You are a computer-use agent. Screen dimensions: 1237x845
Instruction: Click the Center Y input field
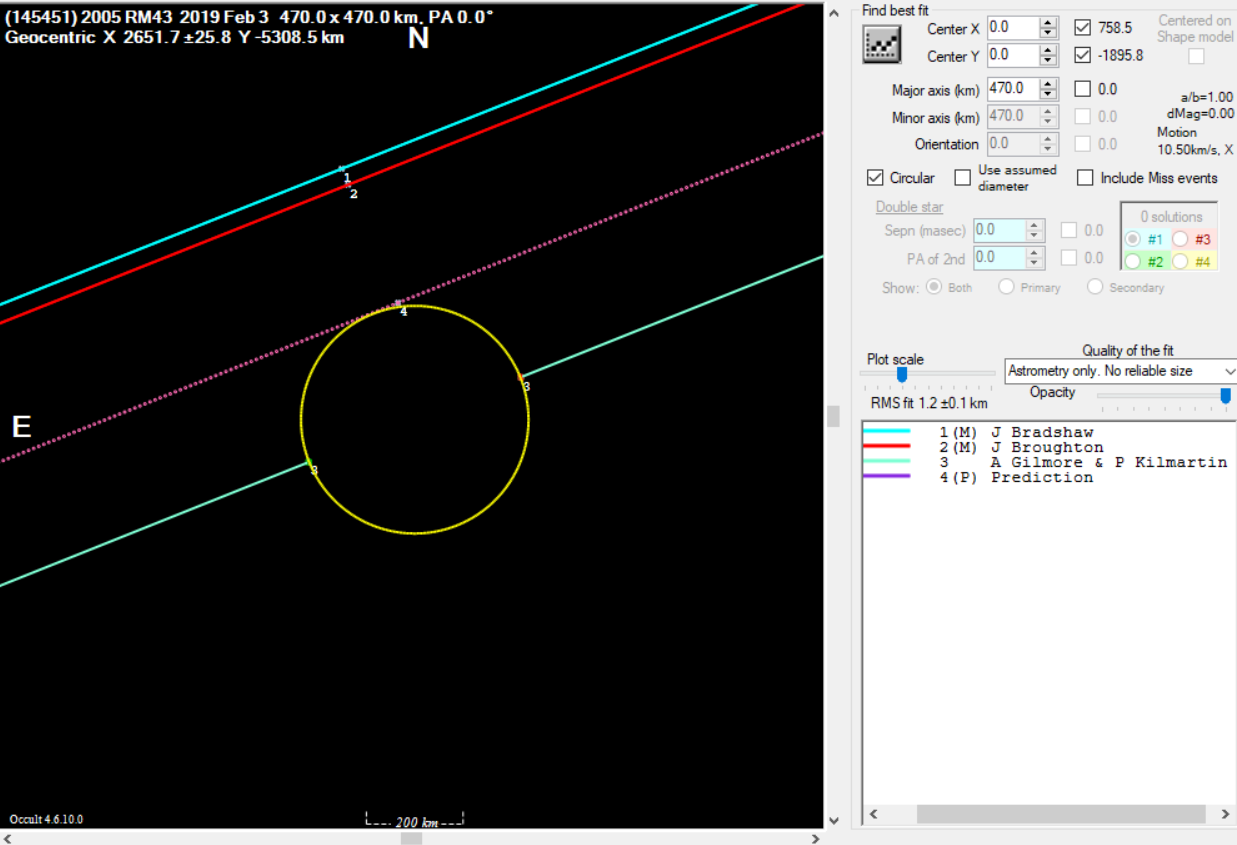(1013, 55)
